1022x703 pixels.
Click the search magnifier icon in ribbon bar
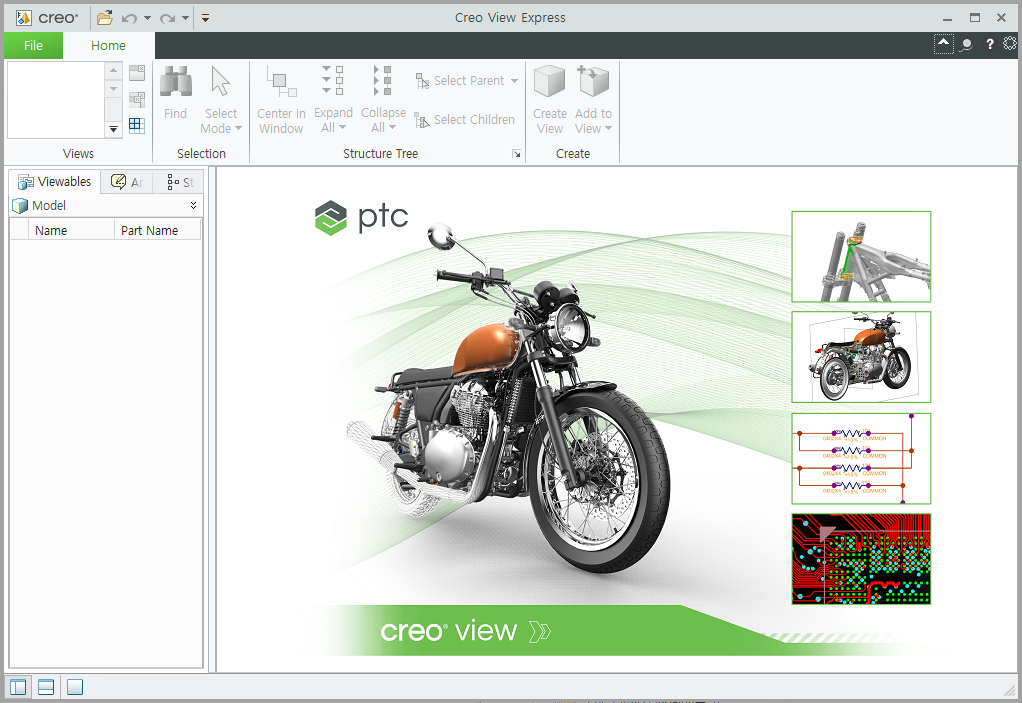967,44
